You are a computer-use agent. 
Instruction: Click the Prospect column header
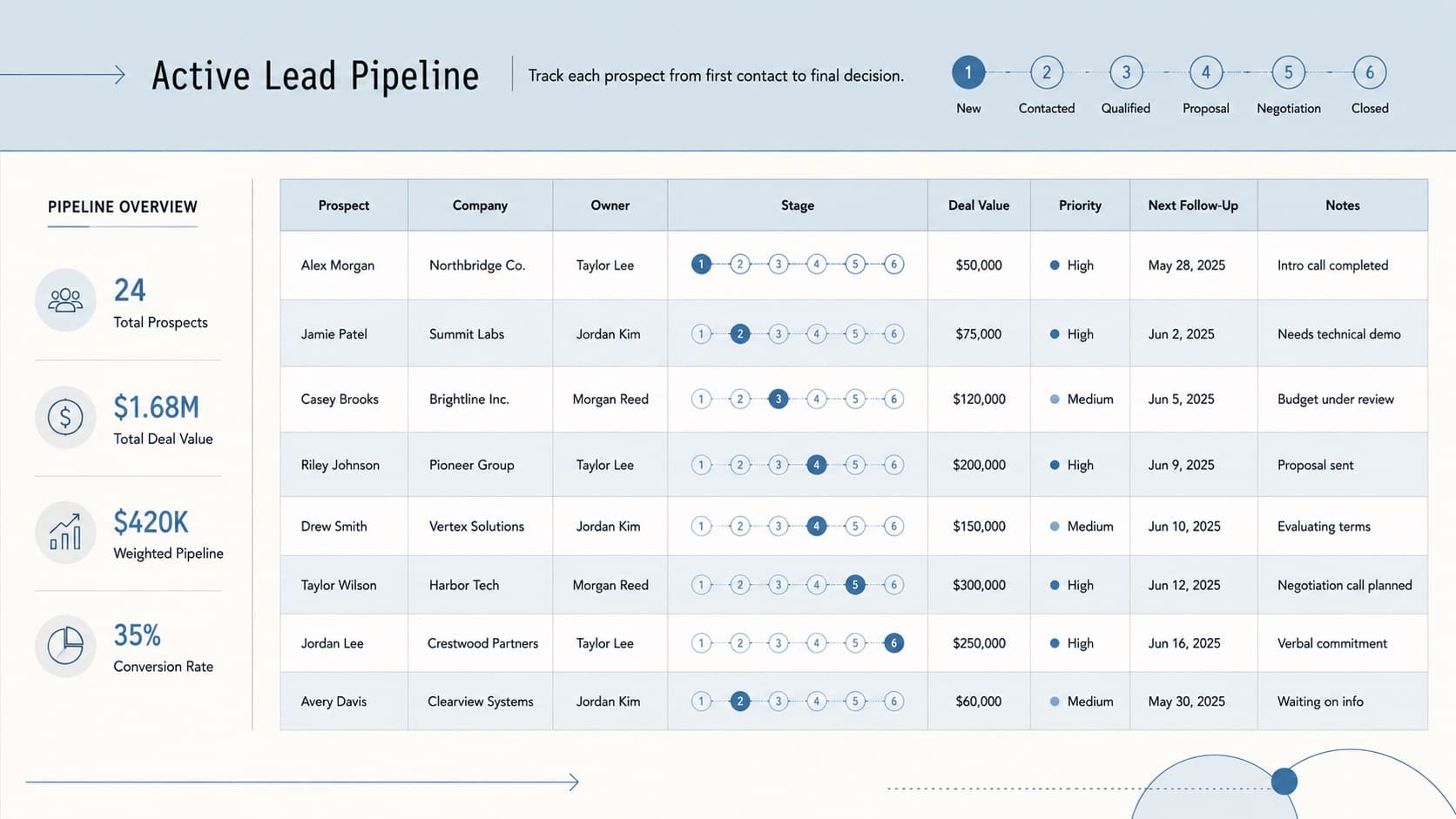[x=344, y=205]
